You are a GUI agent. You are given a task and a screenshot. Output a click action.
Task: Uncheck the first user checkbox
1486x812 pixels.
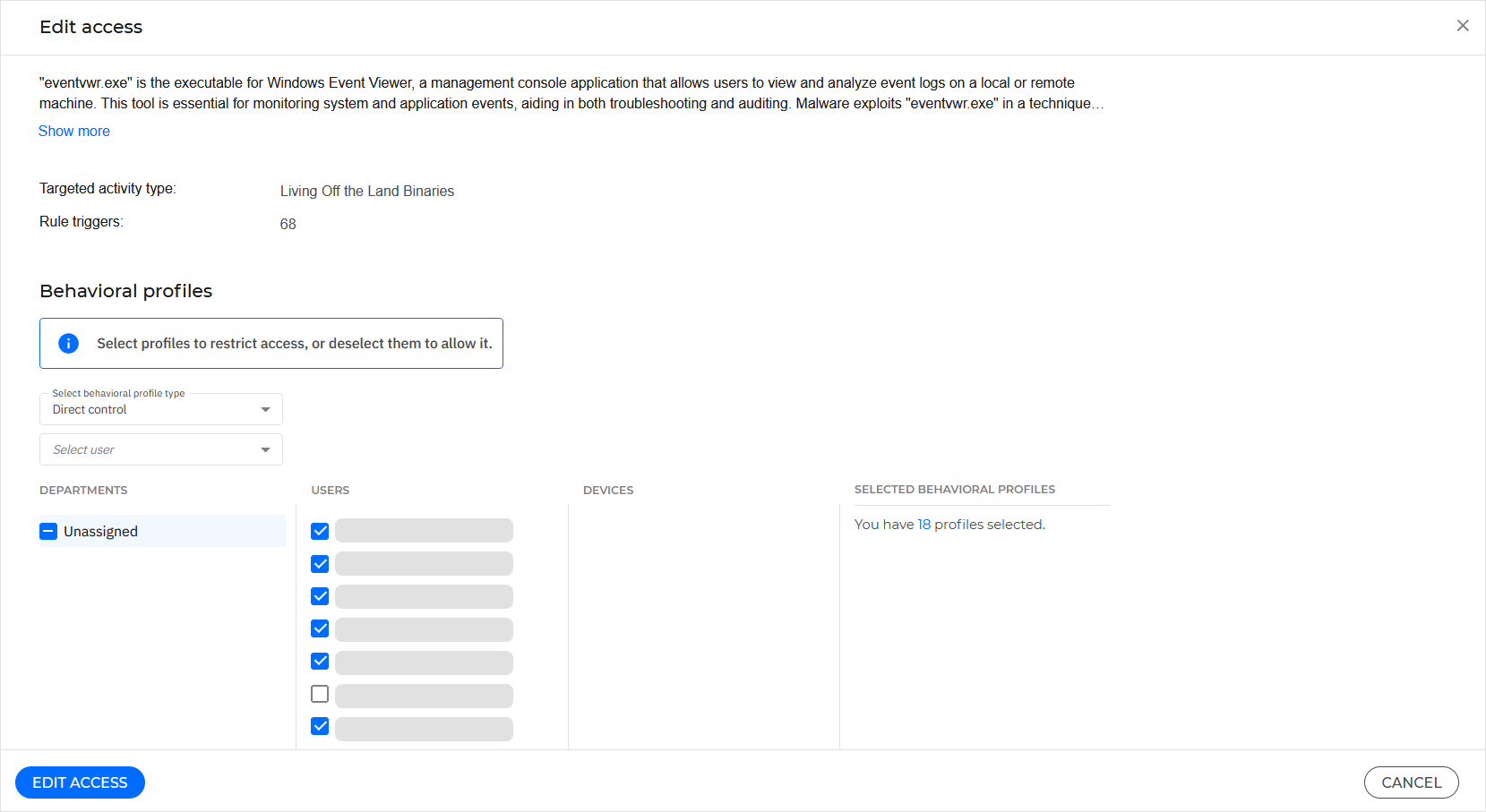[320, 532]
